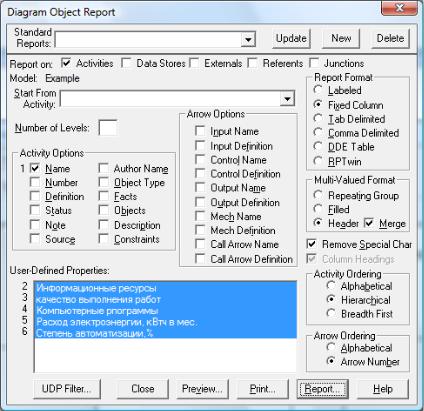
Task: Select property 'Расход электроэнергии, кВтч в мес.'
Action: pos(165,322)
